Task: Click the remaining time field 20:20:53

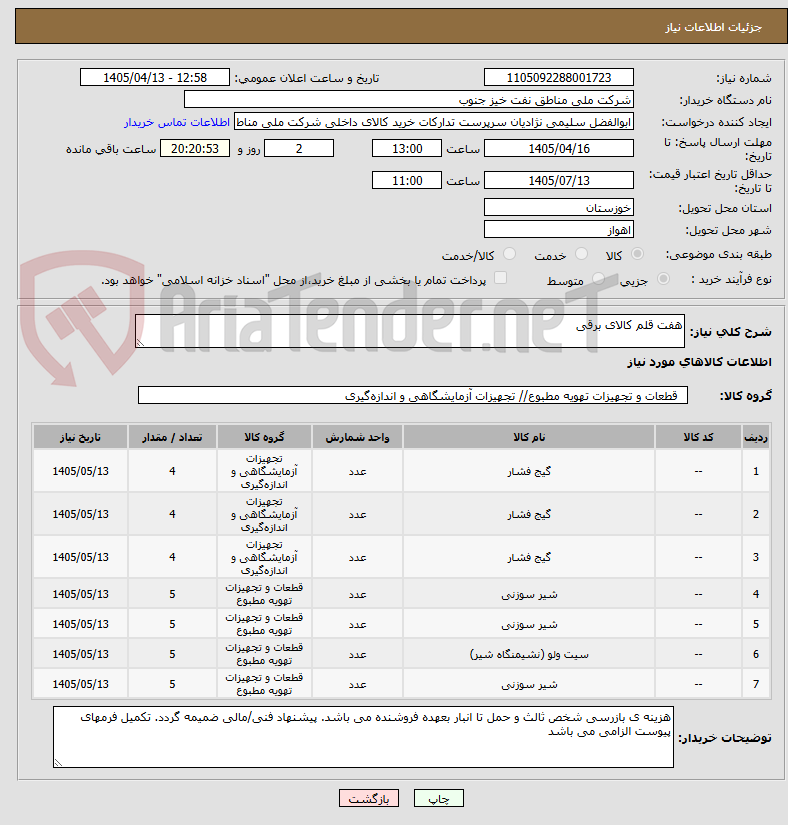Action: [195, 148]
